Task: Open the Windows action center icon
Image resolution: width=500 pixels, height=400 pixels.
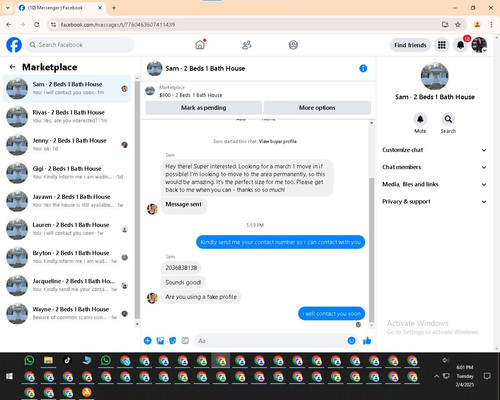Action: [x=487, y=376]
